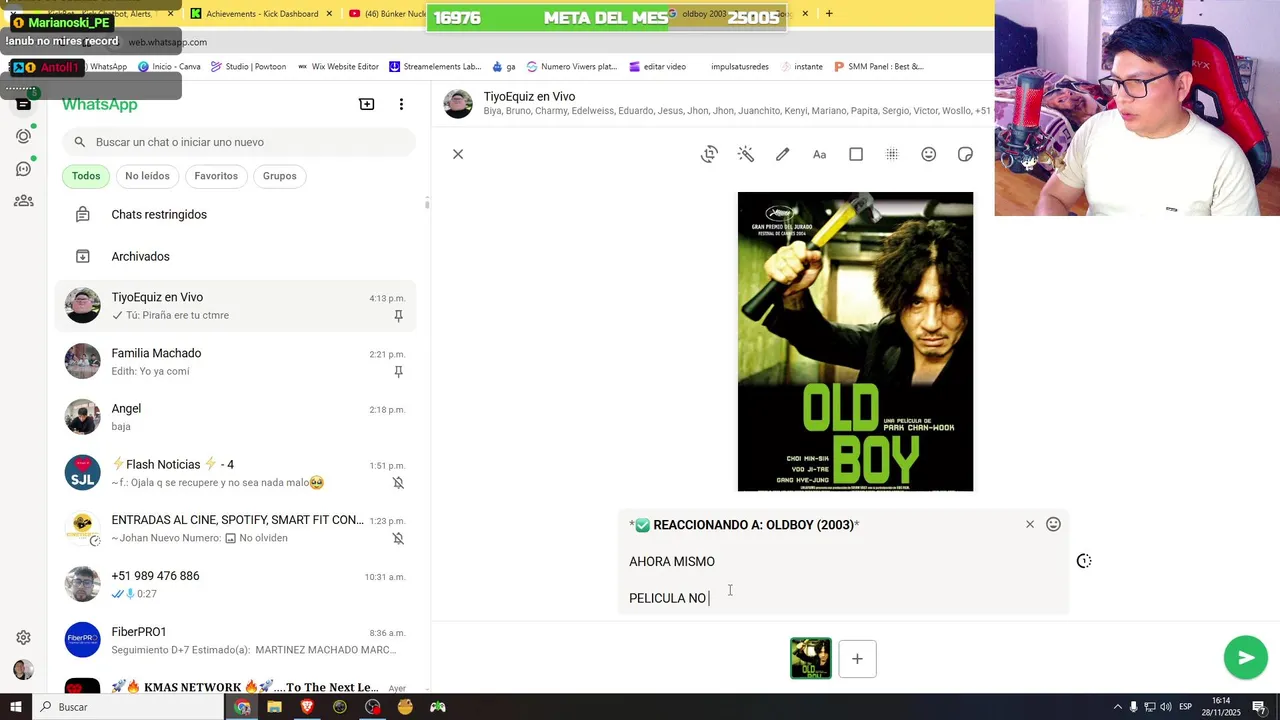Open SMM Panel bookmark
1280x720 pixels.
point(878,67)
